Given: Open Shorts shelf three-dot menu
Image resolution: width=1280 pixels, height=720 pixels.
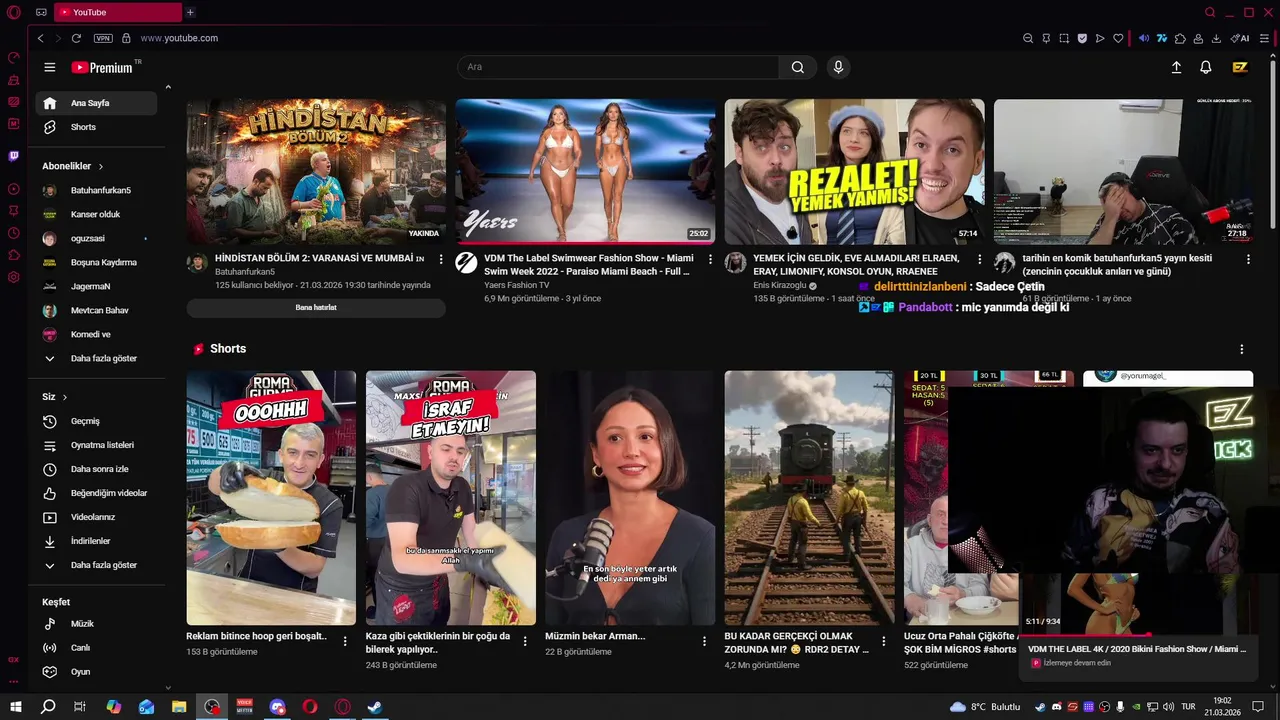Looking at the screenshot, I should [1242, 349].
